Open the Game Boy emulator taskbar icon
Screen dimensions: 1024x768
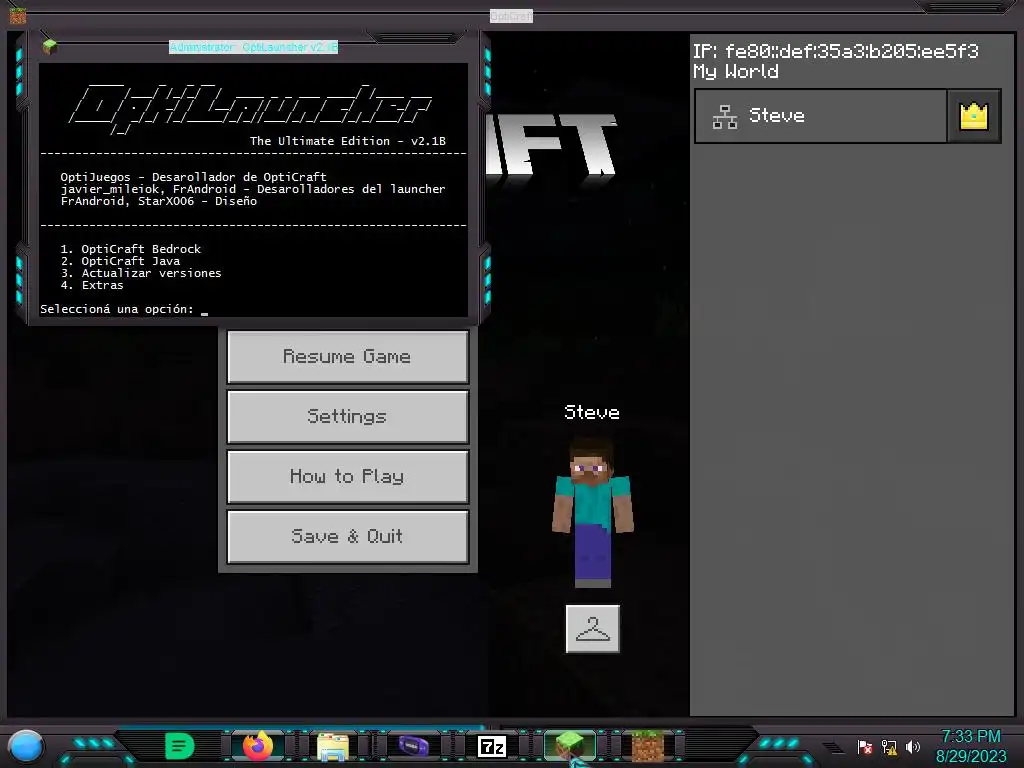click(x=413, y=746)
